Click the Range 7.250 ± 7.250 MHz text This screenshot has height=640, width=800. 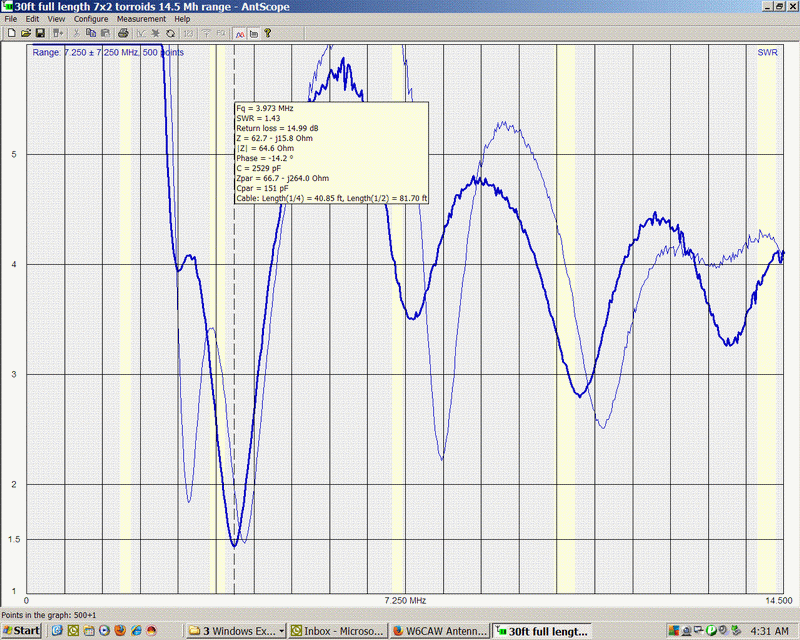(x=108, y=53)
